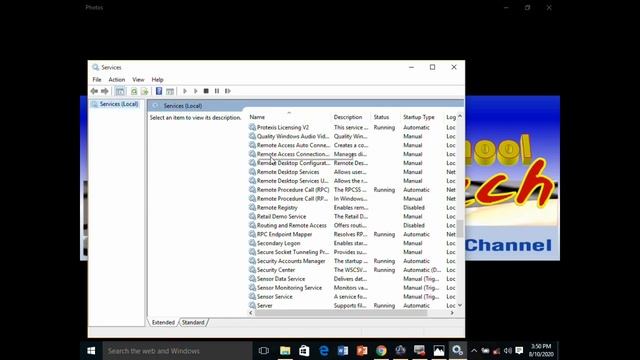Viewport: 640px width, 360px height.
Task: Launch Microsoft Edge from the taskbar
Action: 324,351
